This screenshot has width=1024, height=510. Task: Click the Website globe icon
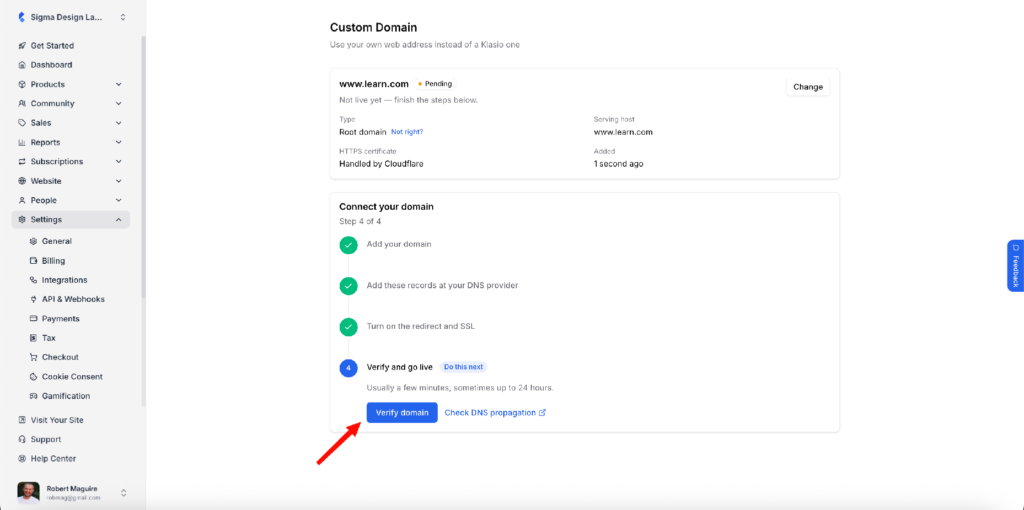(x=22, y=181)
